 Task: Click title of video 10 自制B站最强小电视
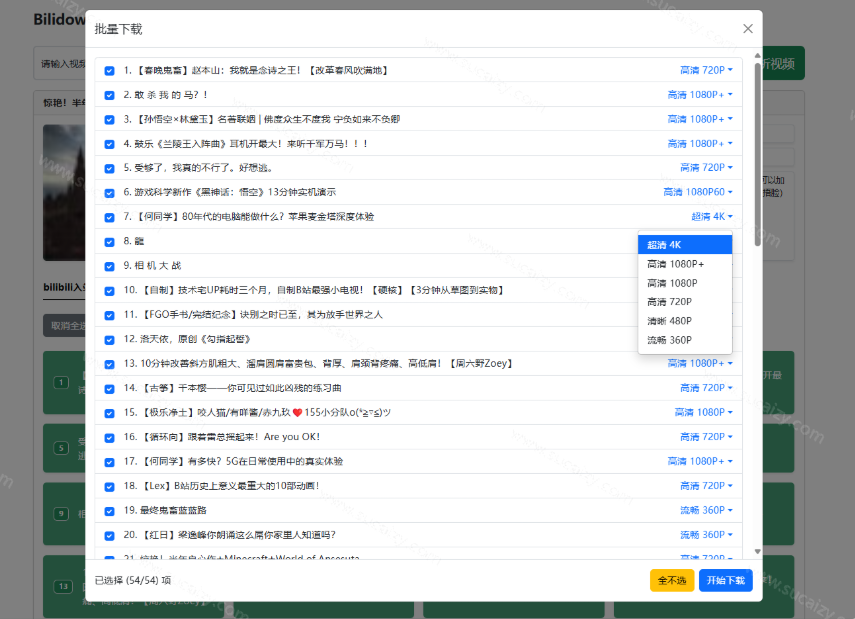314,290
